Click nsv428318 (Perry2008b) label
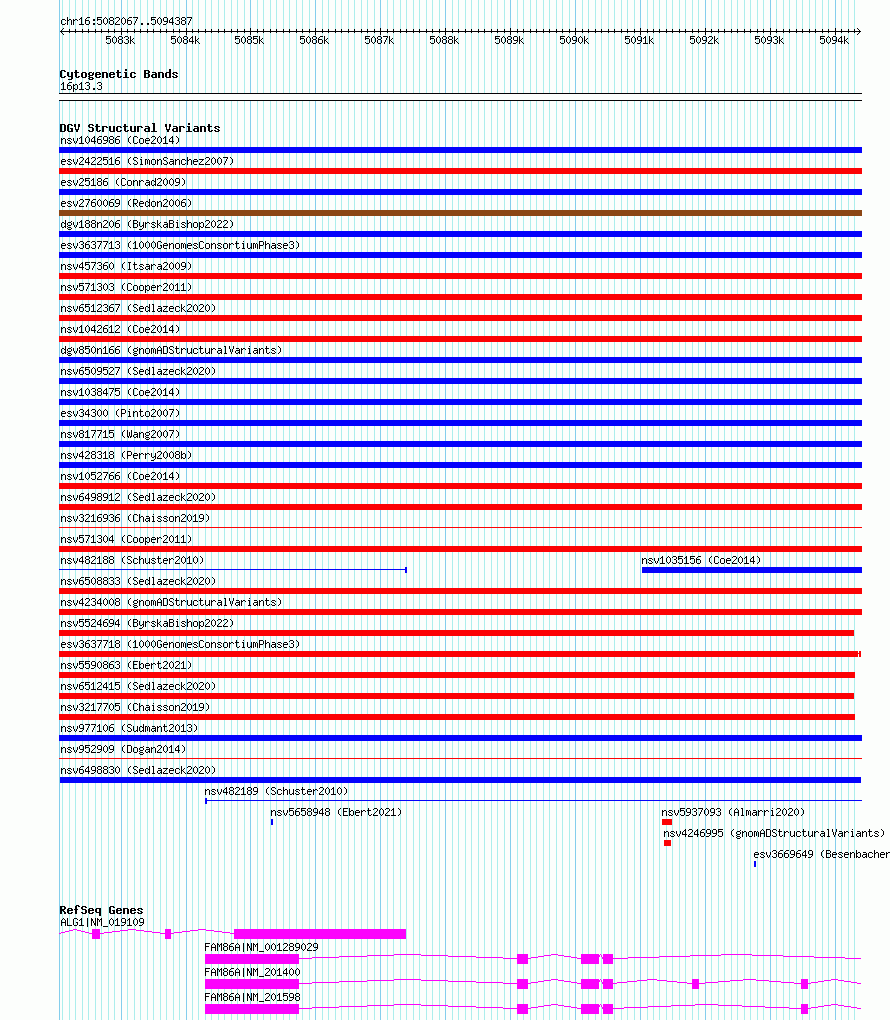This screenshot has height=1020, width=890. click(126, 455)
